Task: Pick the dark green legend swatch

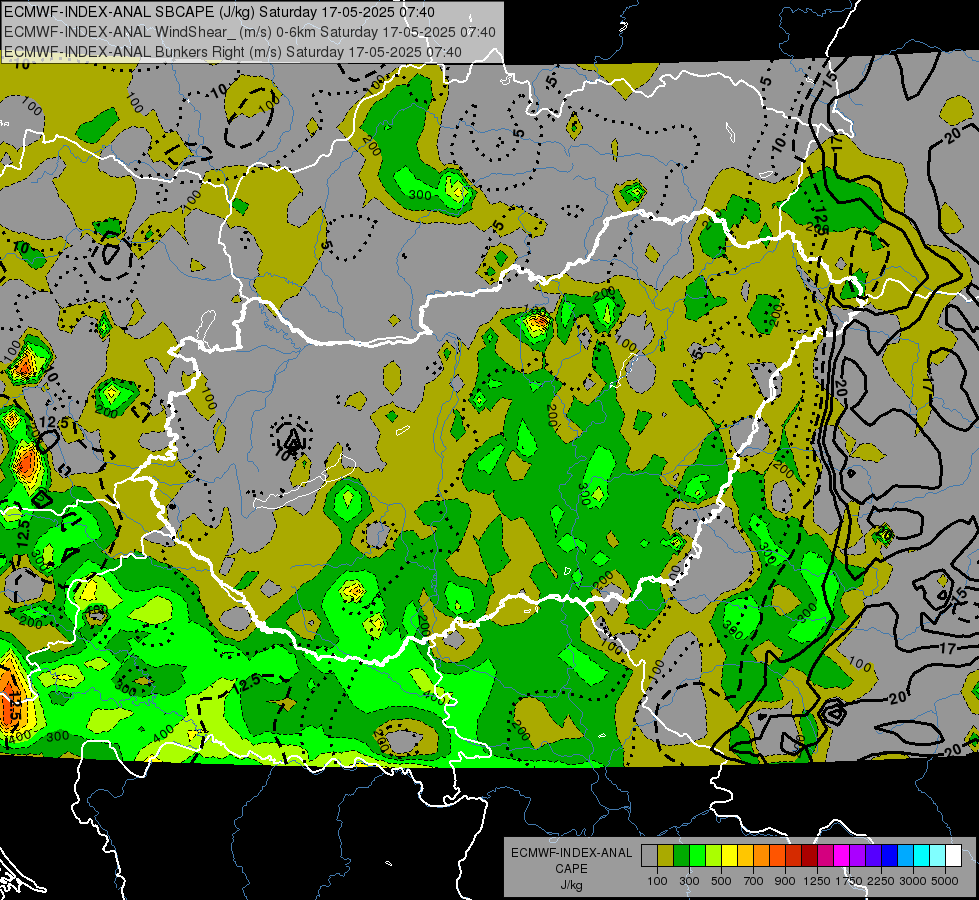Action: [681, 855]
